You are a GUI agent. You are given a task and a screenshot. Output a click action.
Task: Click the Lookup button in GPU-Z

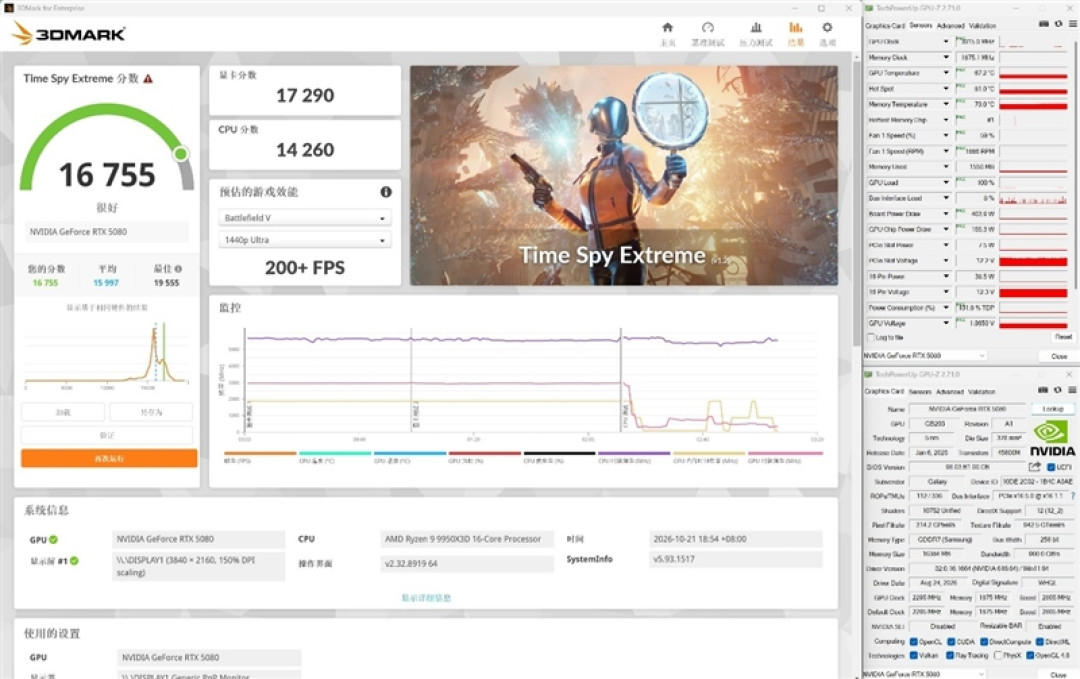pos(1052,409)
